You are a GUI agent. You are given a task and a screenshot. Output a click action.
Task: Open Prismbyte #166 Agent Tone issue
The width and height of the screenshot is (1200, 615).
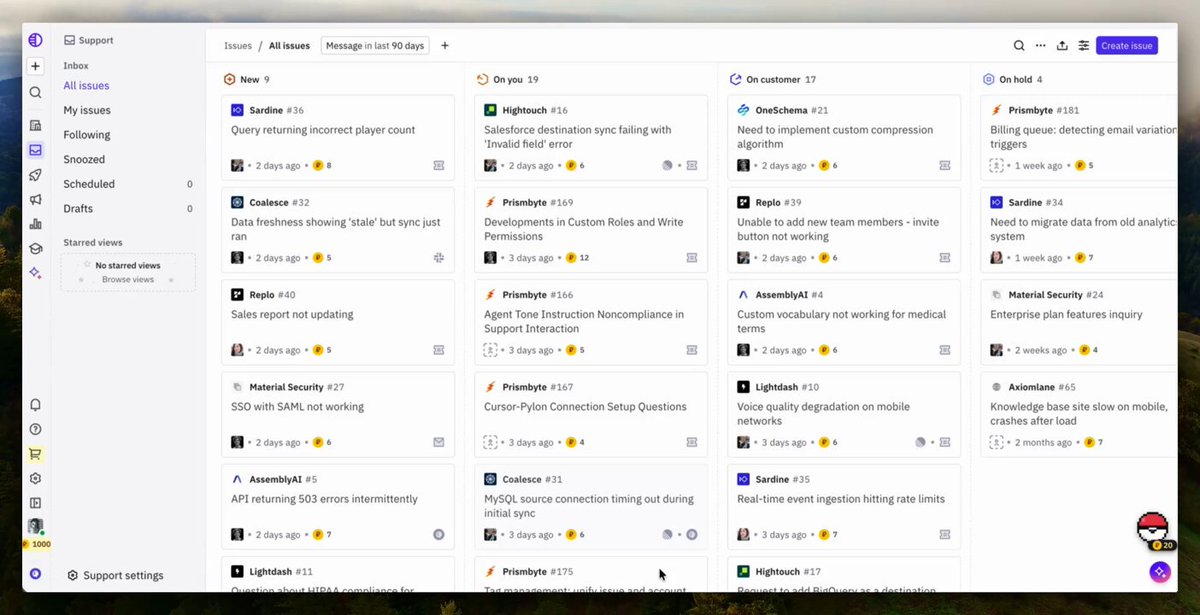[x=591, y=321]
